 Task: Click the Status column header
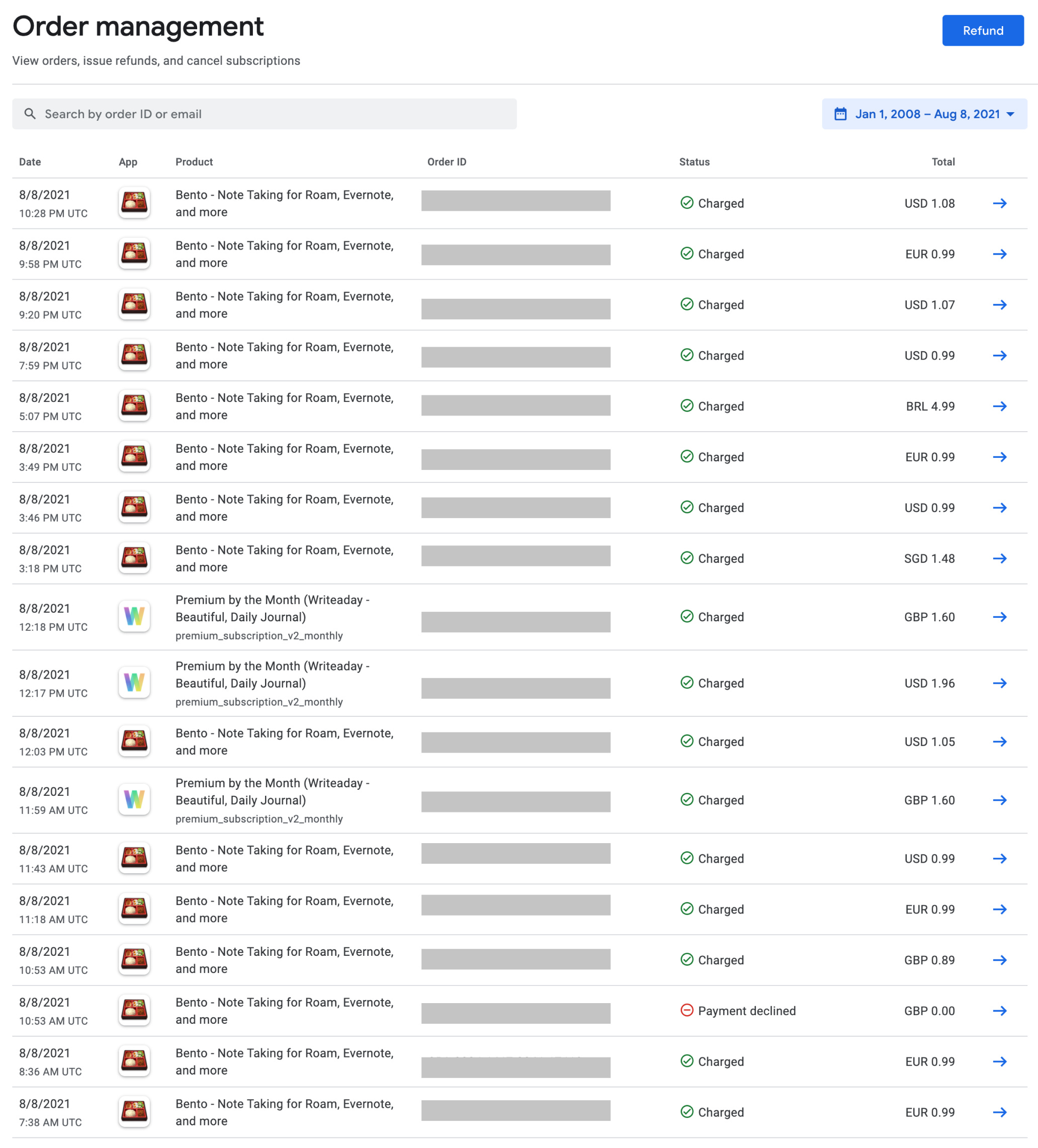694,161
